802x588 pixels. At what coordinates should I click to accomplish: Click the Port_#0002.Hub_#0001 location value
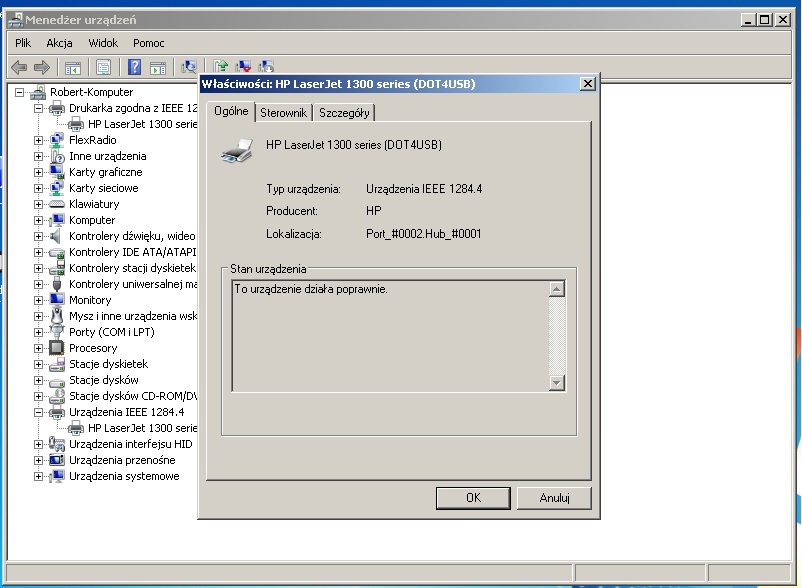424,234
